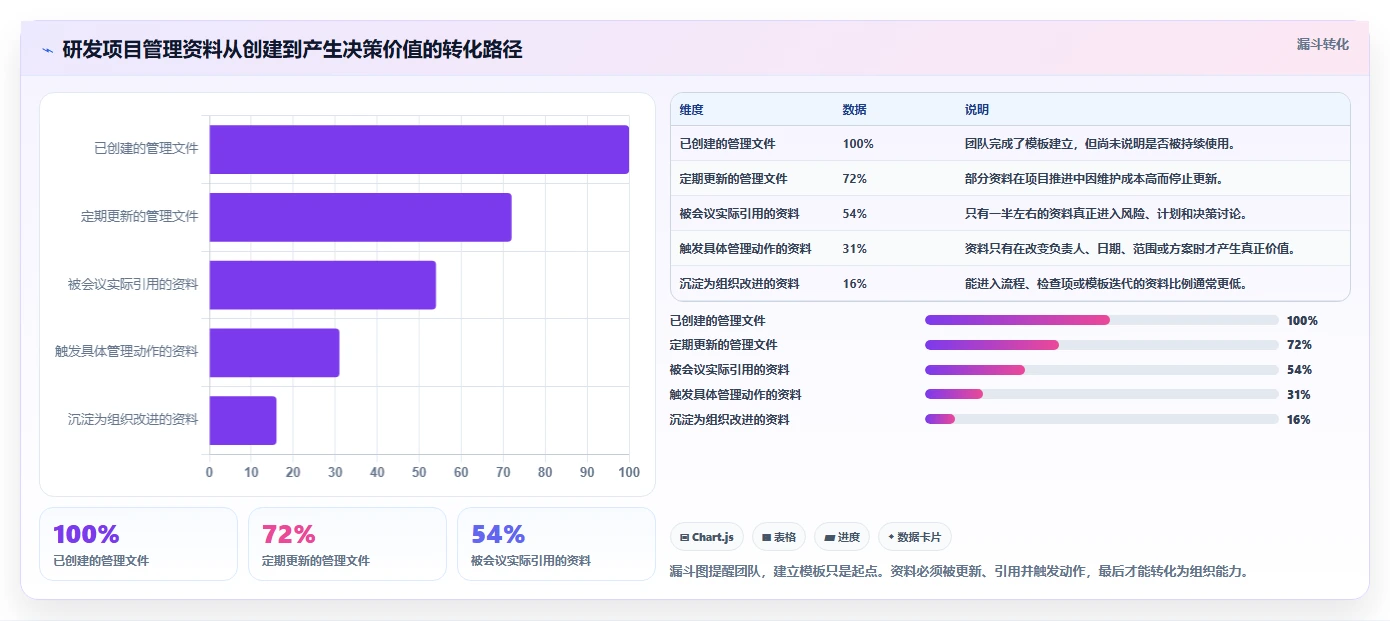Click the chart's 已创建的管理文件 axis label

[146, 148]
